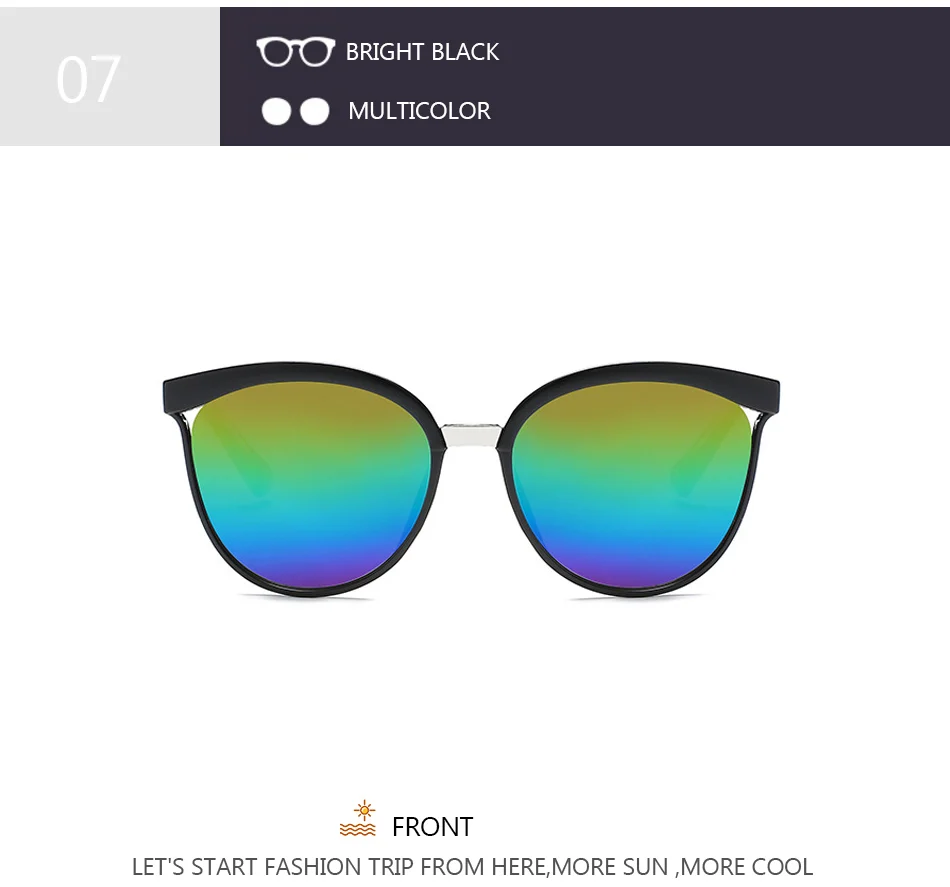The height and width of the screenshot is (887, 950).
Task: Click the fashion trip slogan text
Action: (473, 867)
